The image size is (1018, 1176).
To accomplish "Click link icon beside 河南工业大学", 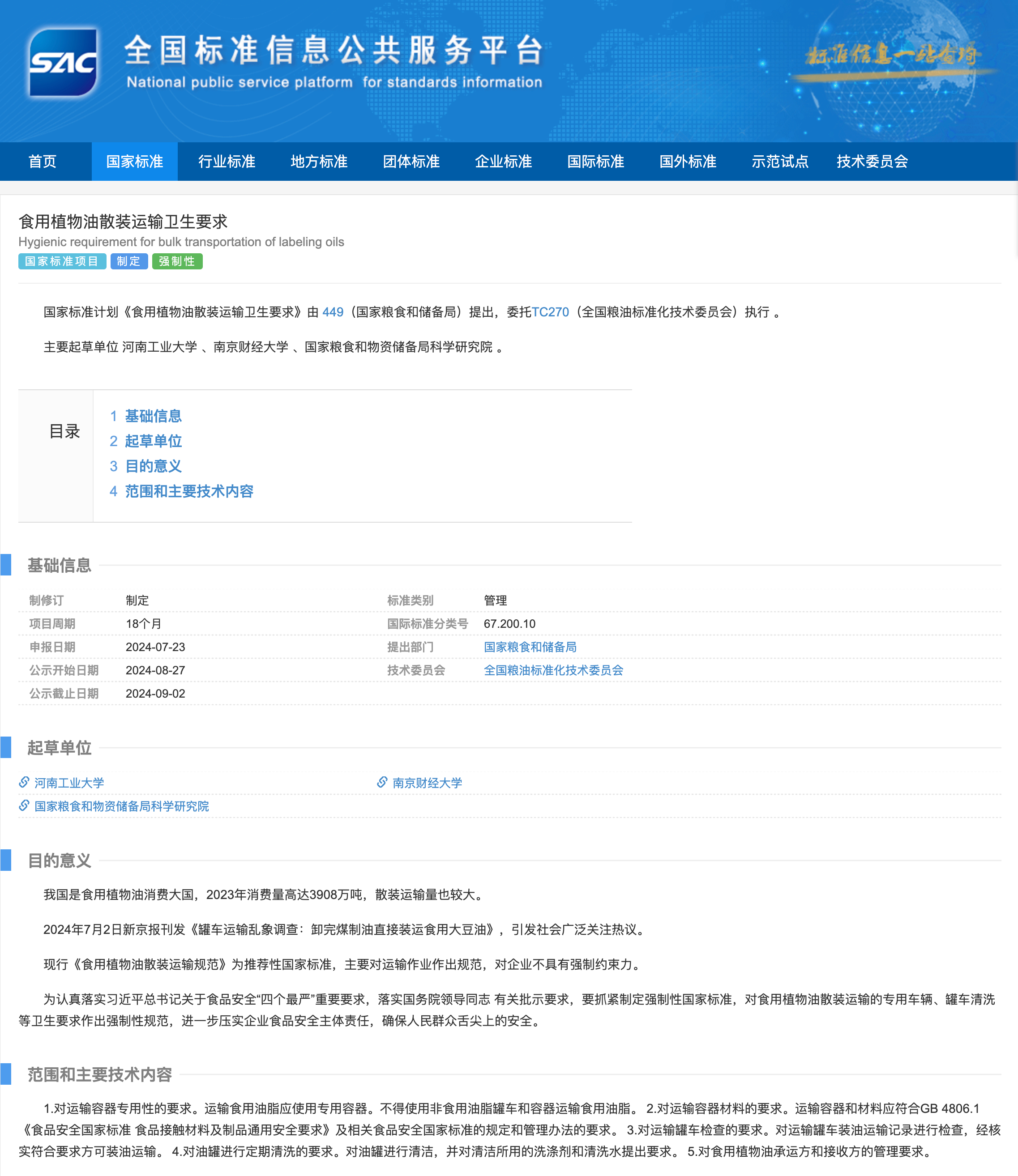I will (x=24, y=782).
